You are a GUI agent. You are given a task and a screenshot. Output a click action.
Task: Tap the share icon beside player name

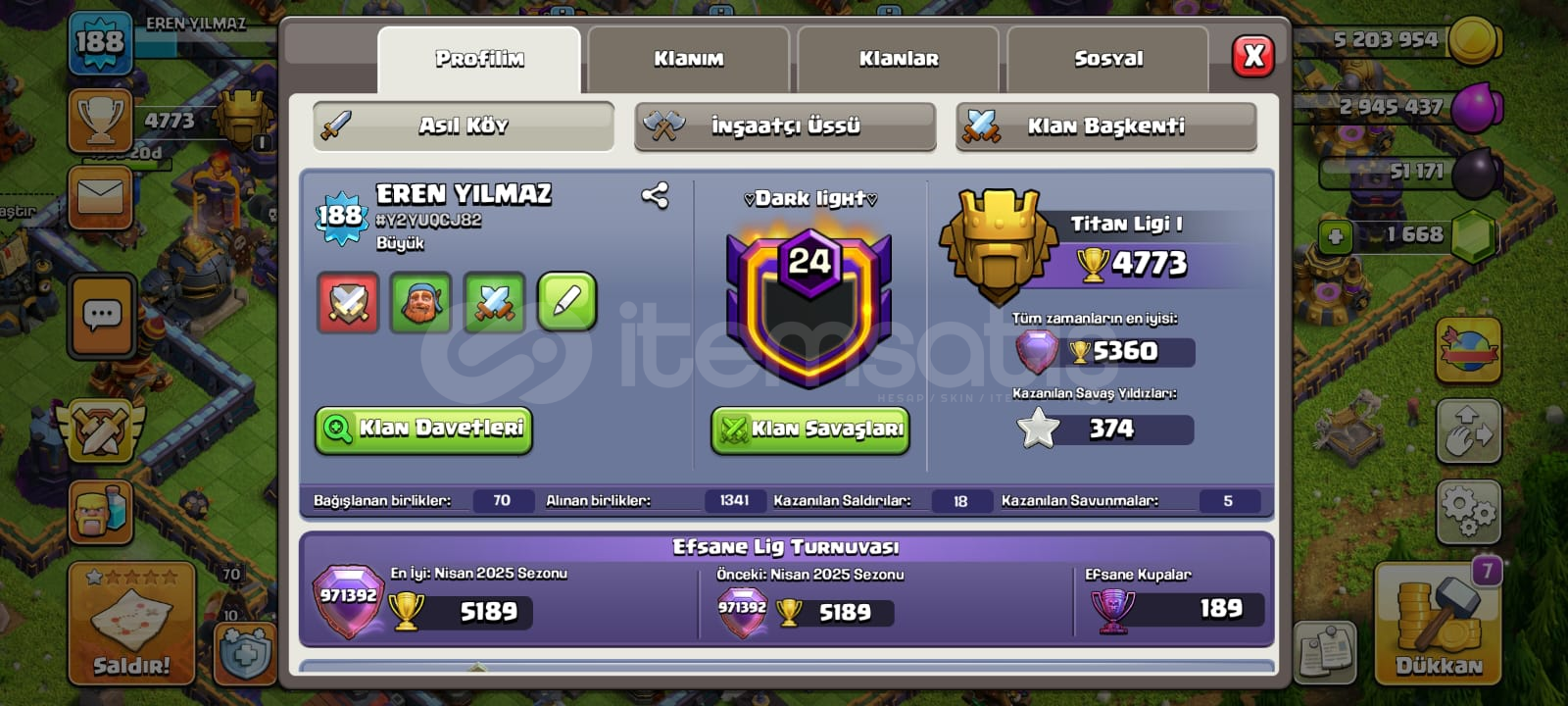[x=655, y=196]
